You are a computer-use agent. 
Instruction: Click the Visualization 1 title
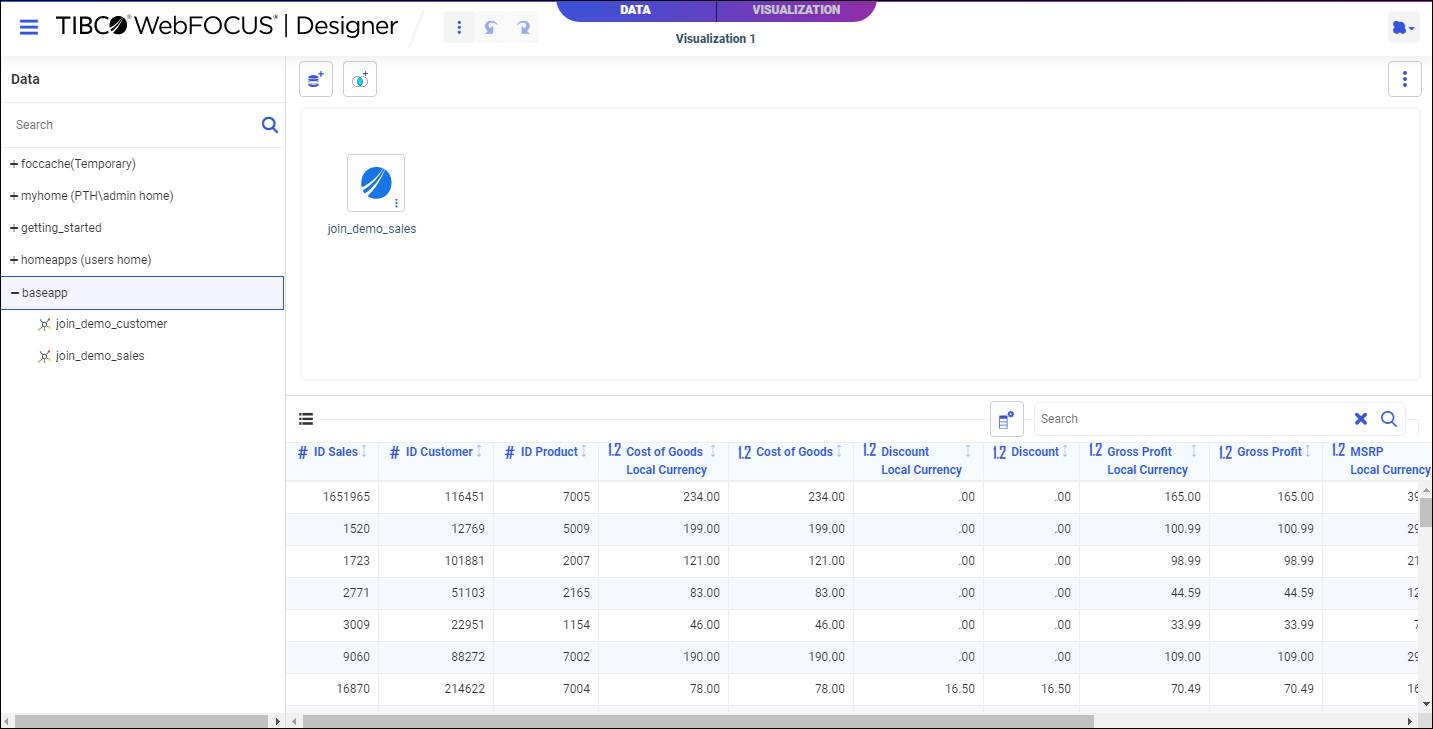(716, 39)
